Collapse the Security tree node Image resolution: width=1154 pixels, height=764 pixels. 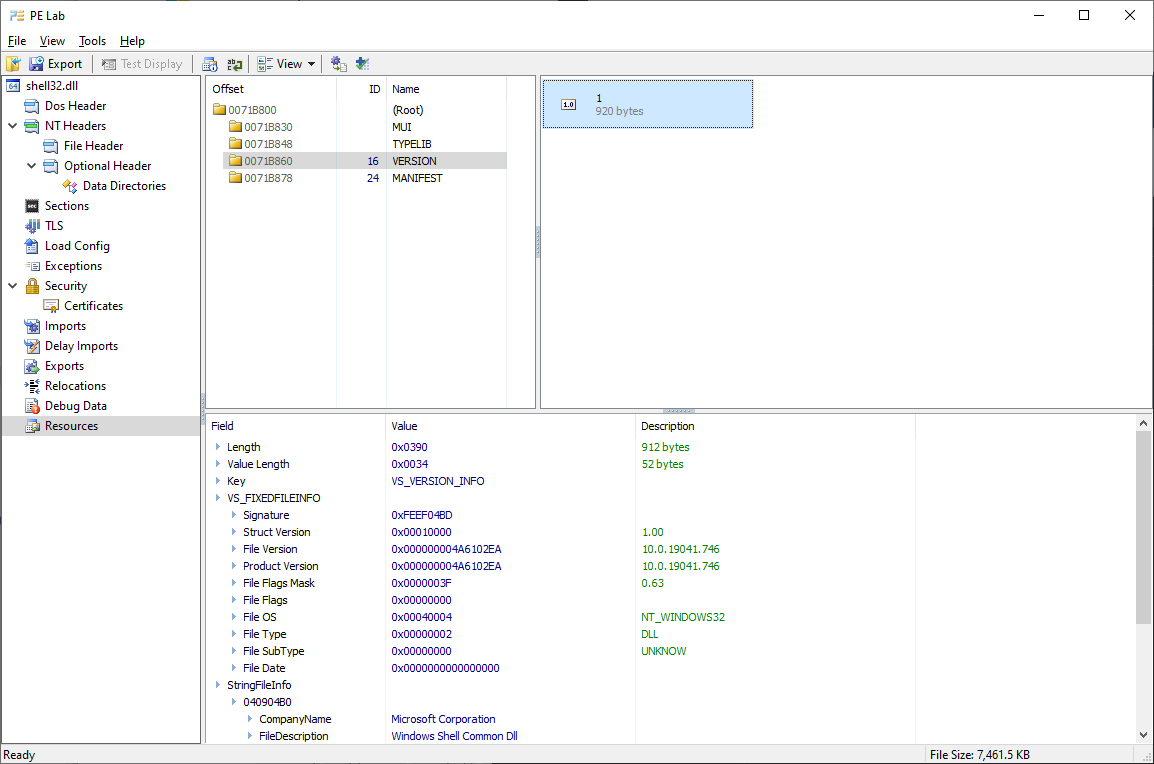pos(13,286)
